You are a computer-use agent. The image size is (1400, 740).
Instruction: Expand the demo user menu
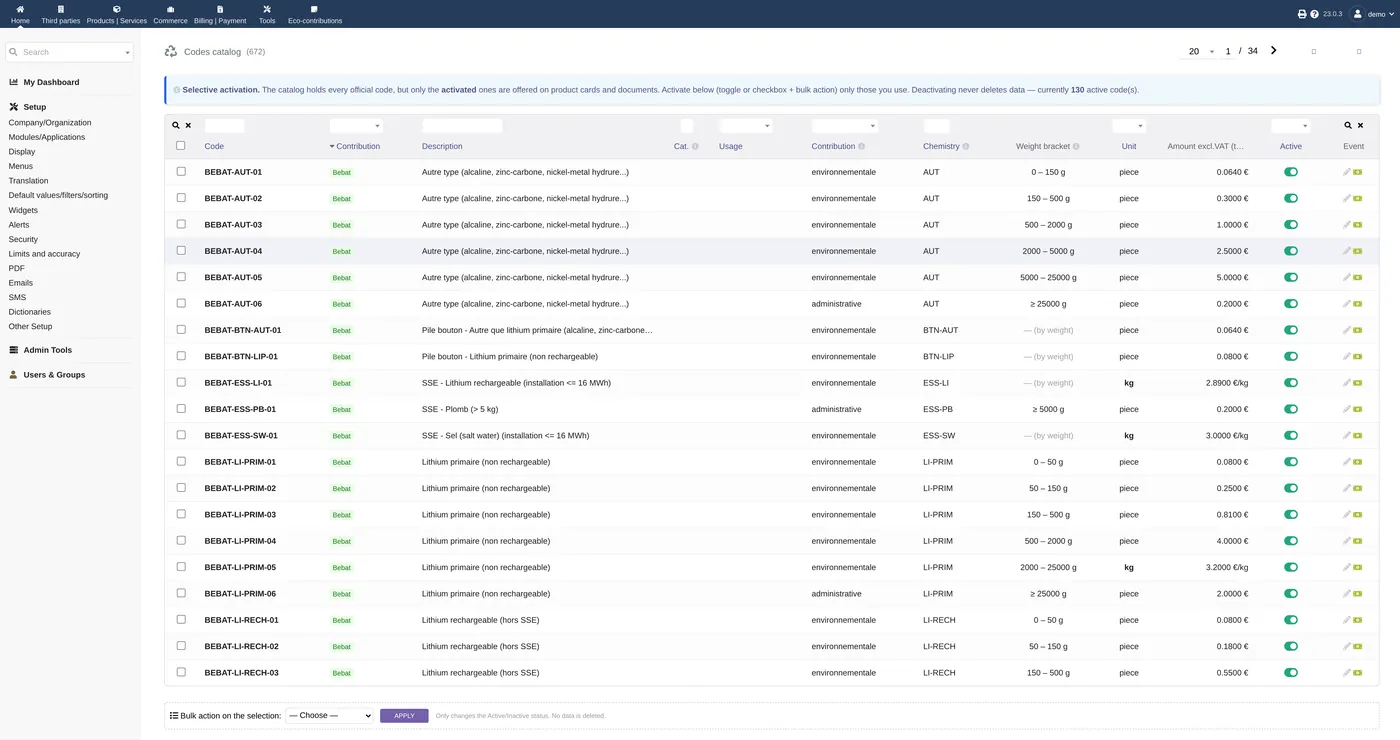coord(1372,14)
